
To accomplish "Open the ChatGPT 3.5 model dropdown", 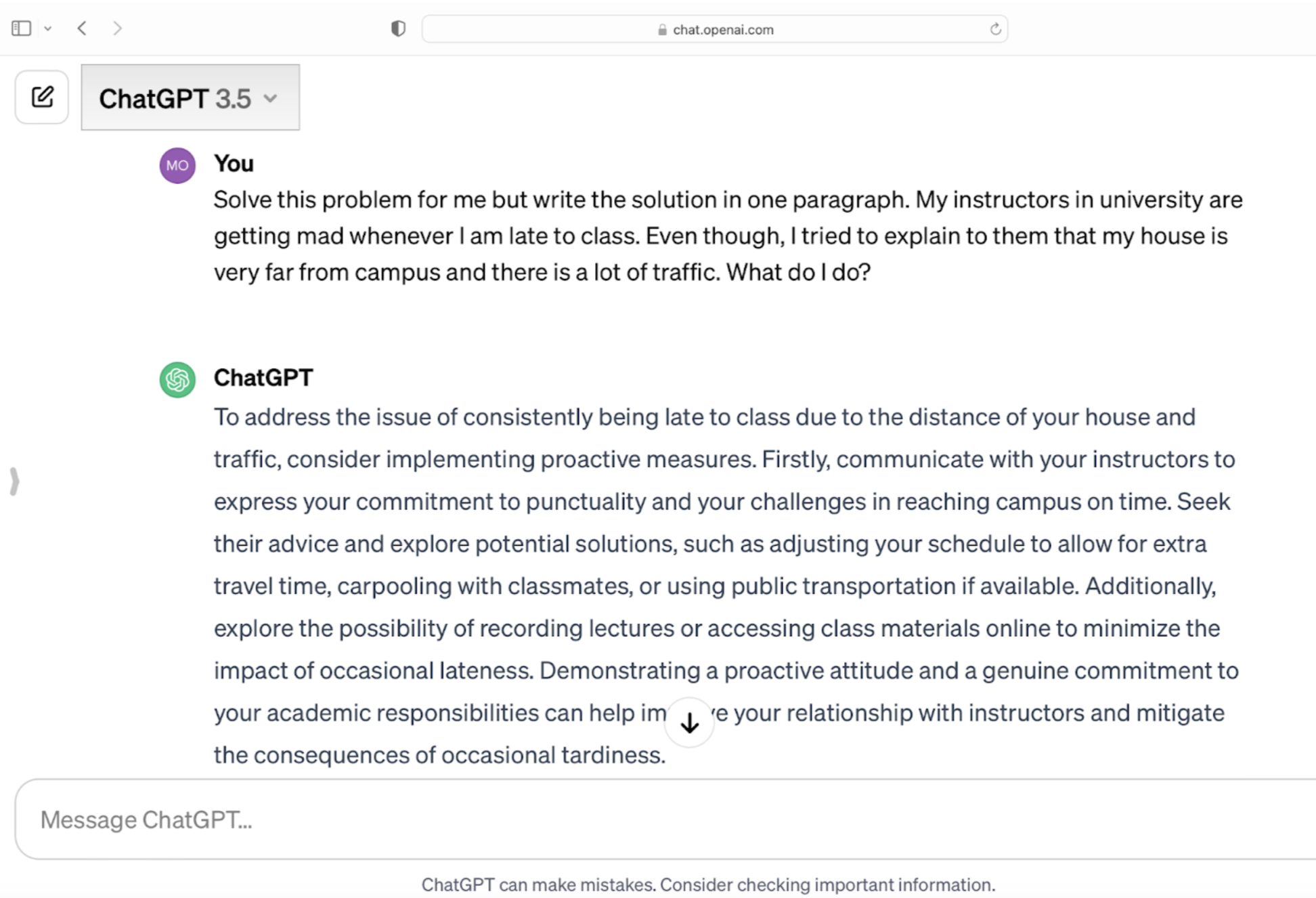I will (x=190, y=98).
